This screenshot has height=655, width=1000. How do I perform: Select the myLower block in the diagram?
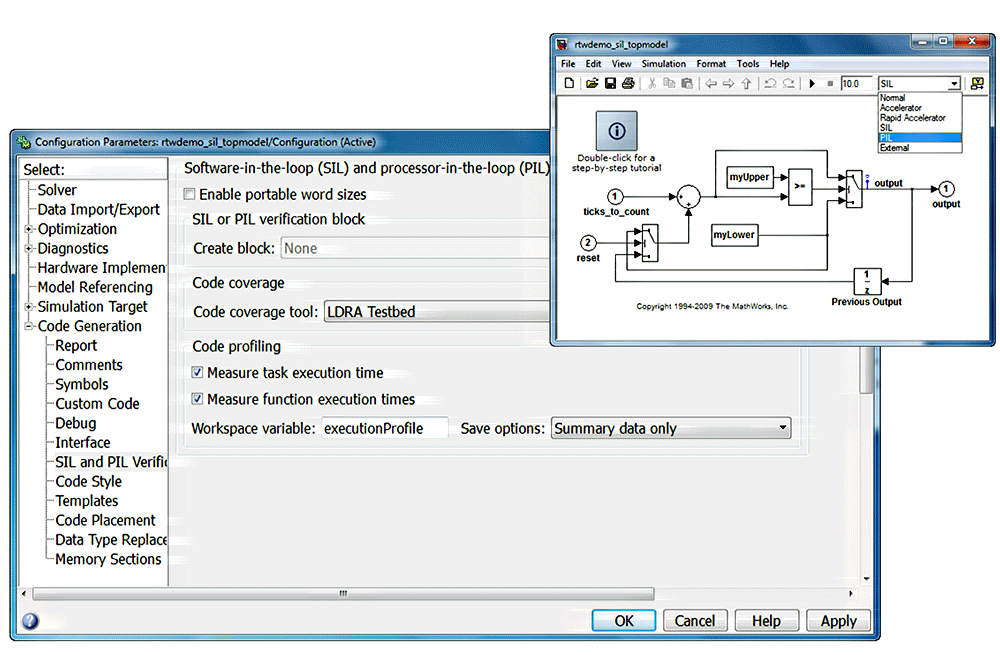click(734, 235)
